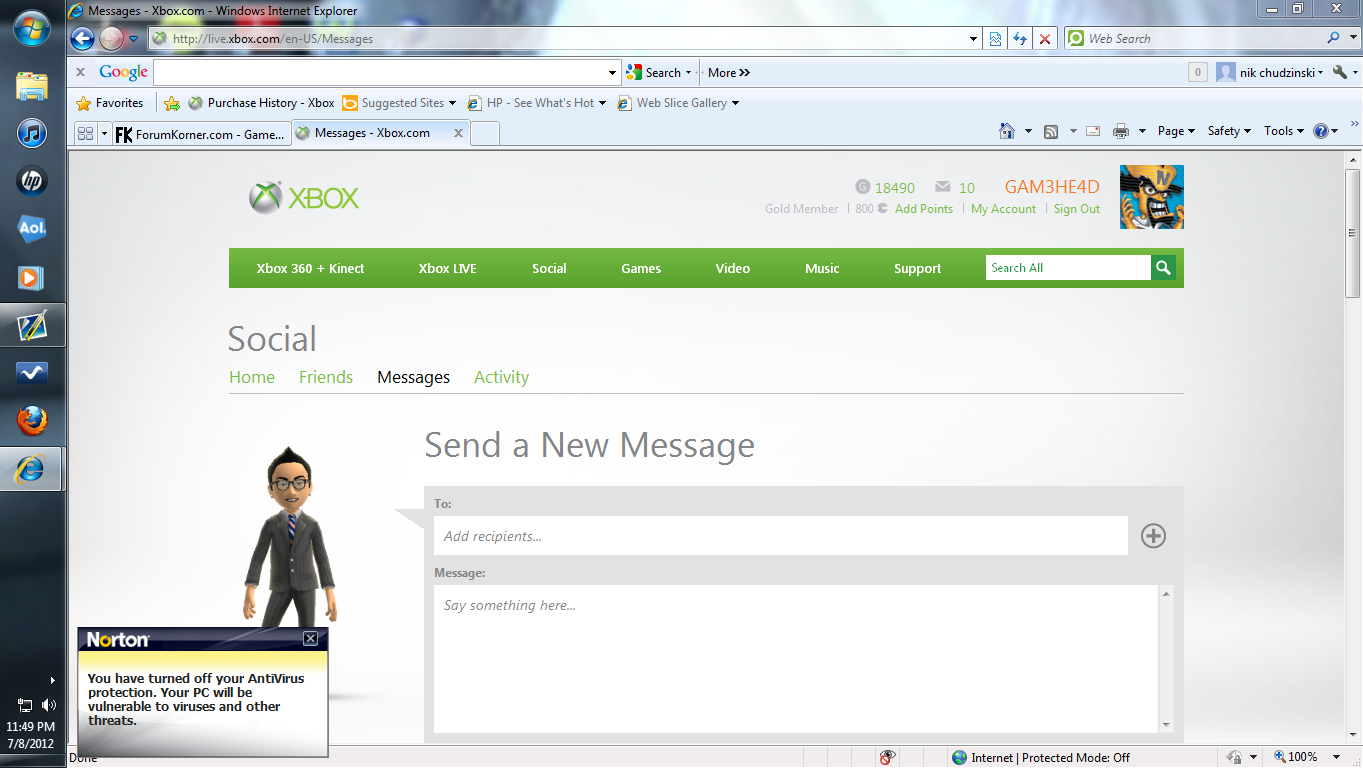Click the plus icon to add recipients
This screenshot has height=768, width=1363.
click(x=1153, y=536)
